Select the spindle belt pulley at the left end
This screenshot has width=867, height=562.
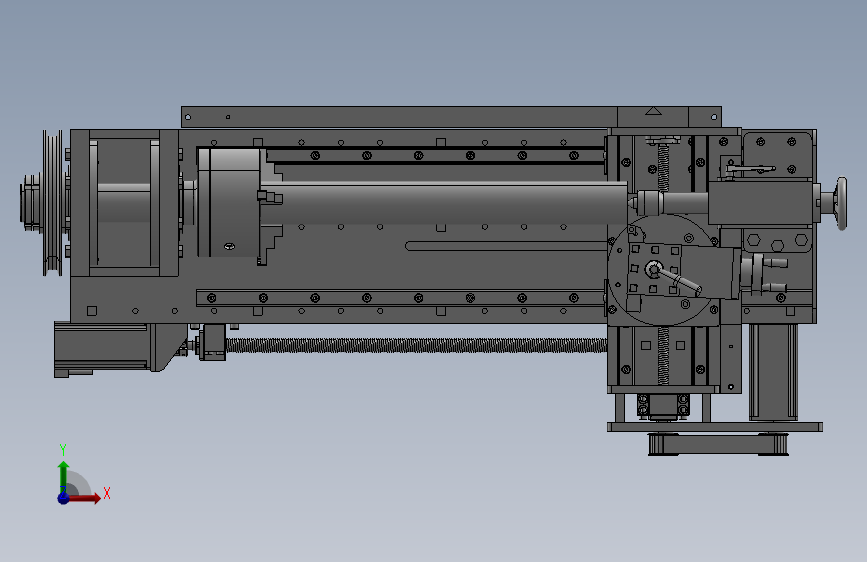[x=53, y=203]
